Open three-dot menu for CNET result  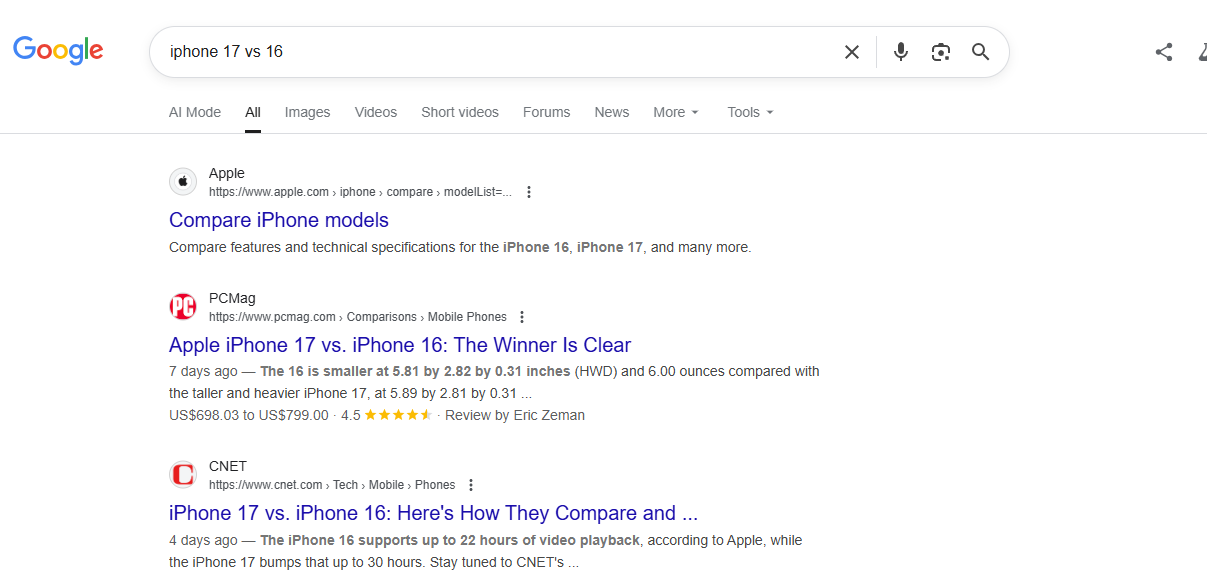pos(471,485)
